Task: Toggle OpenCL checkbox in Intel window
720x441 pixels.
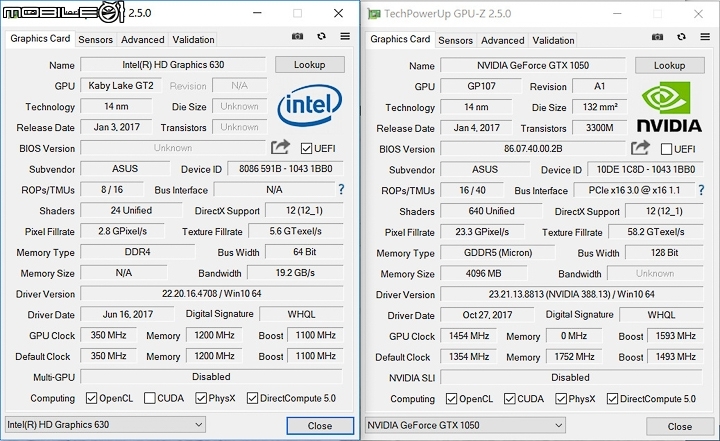Action: click(x=91, y=398)
